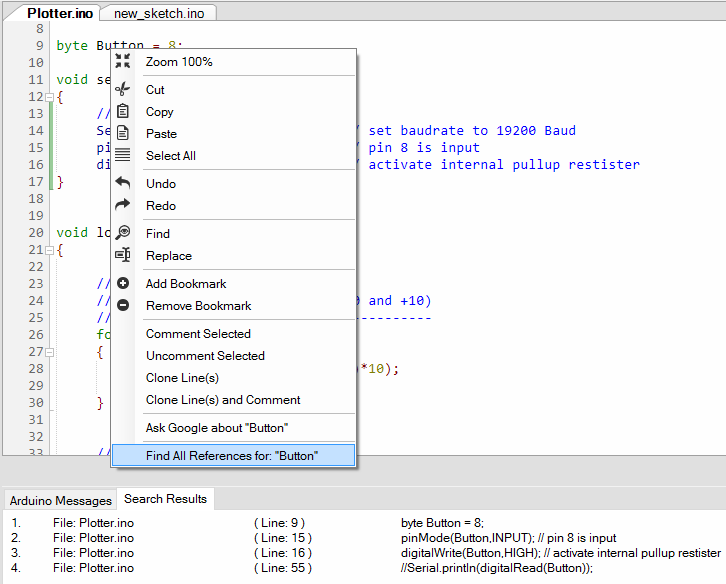Click the Copy clipboard icon
726x584 pixels.
click(123, 111)
